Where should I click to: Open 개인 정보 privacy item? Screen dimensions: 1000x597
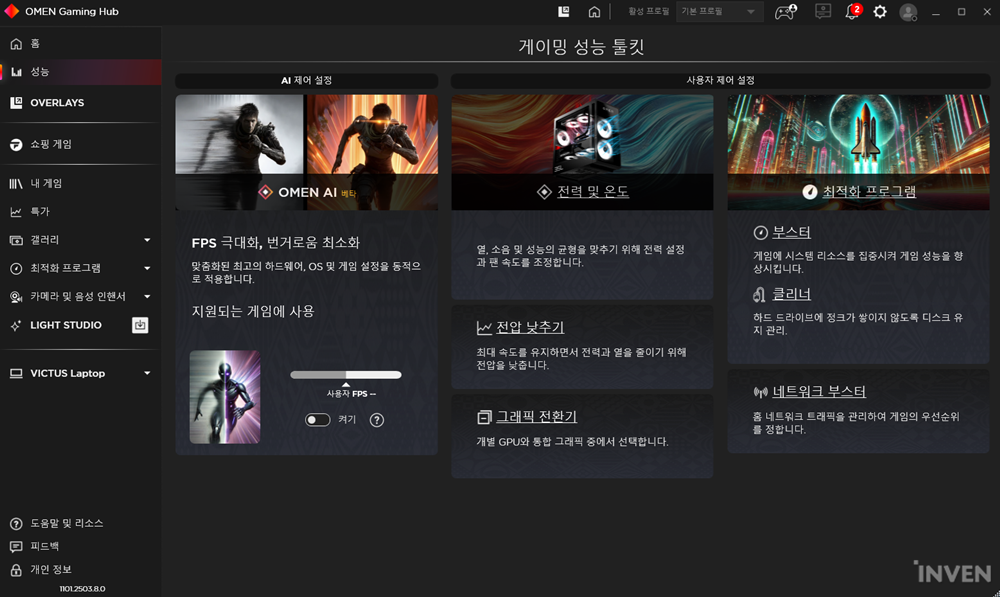tap(41, 570)
